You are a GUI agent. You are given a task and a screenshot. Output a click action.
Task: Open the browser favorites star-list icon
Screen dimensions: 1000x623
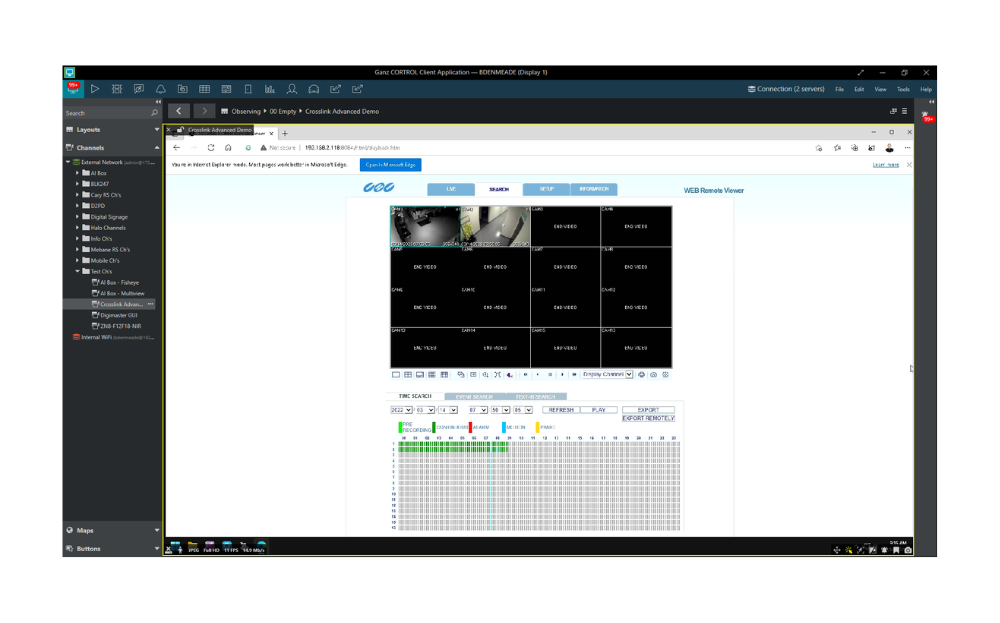pos(837,148)
